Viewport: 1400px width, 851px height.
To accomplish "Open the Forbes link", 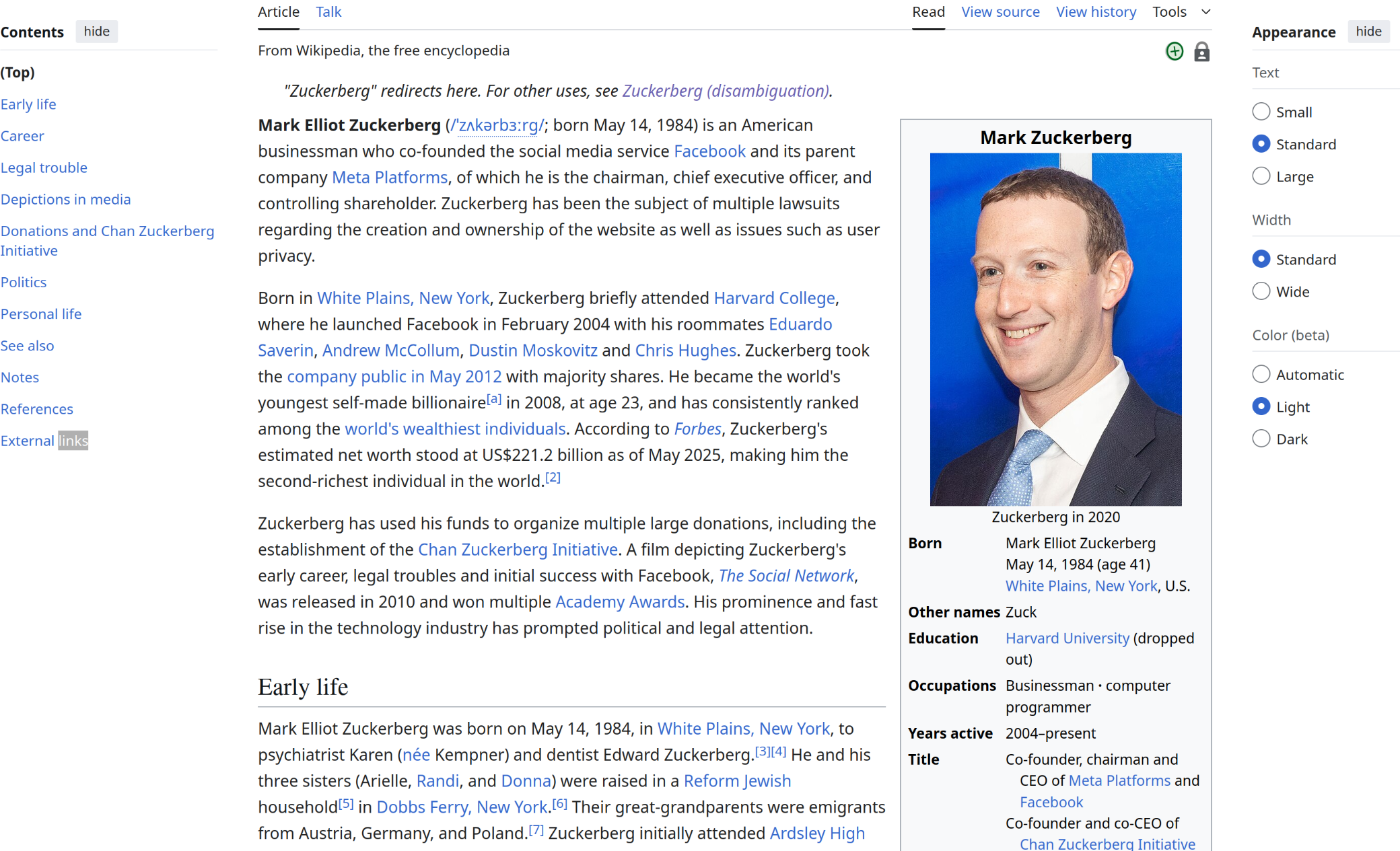I will tap(698, 429).
